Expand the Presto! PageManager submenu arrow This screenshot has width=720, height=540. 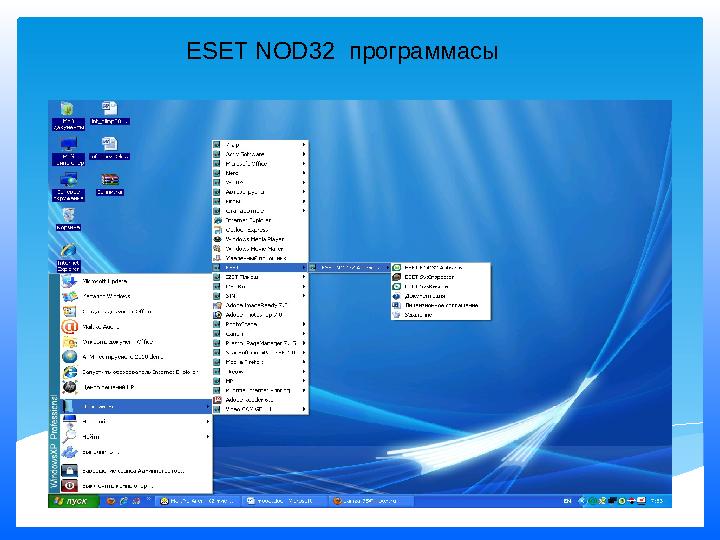click(x=304, y=343)
